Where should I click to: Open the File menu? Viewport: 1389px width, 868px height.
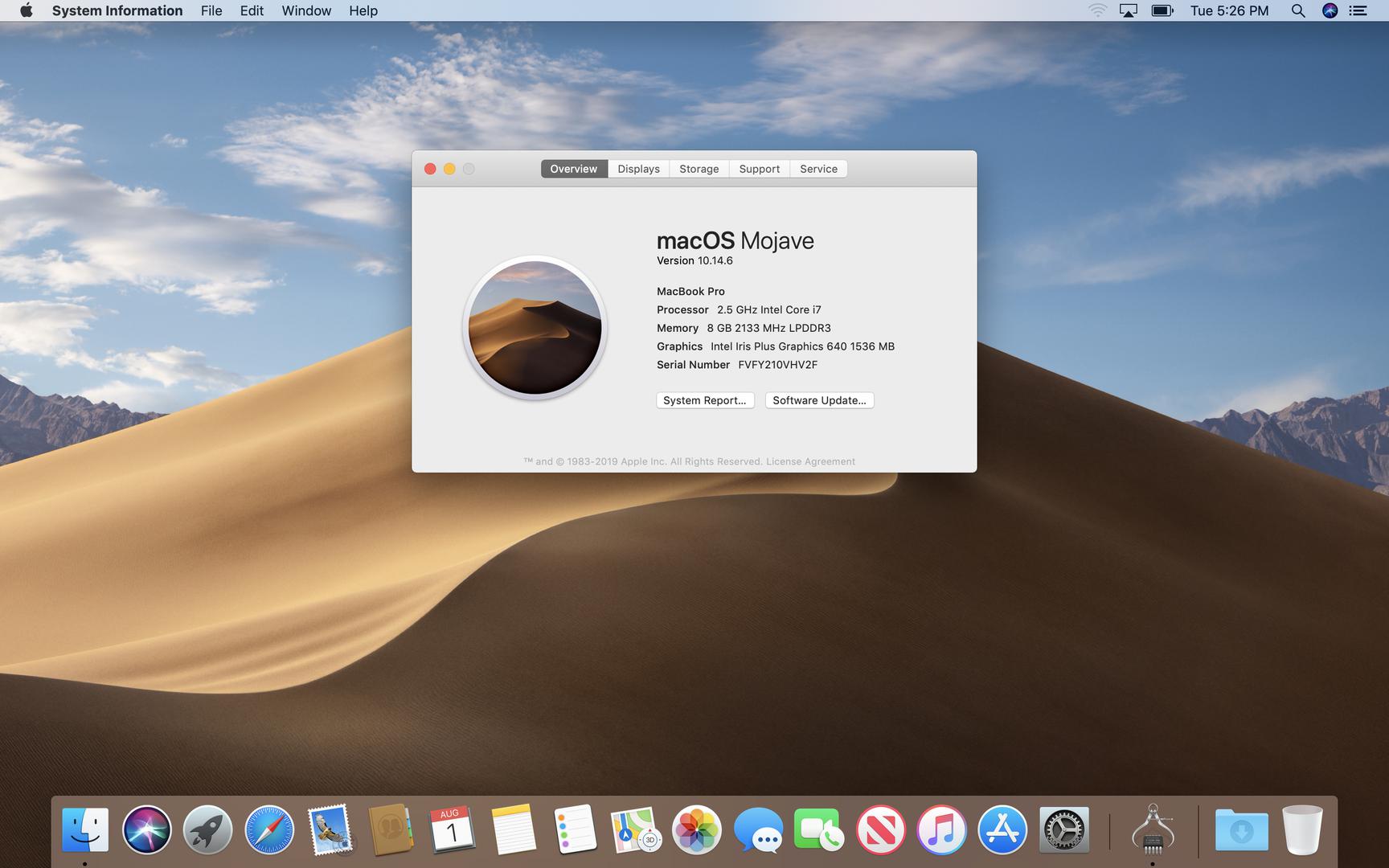click(211, 10)
